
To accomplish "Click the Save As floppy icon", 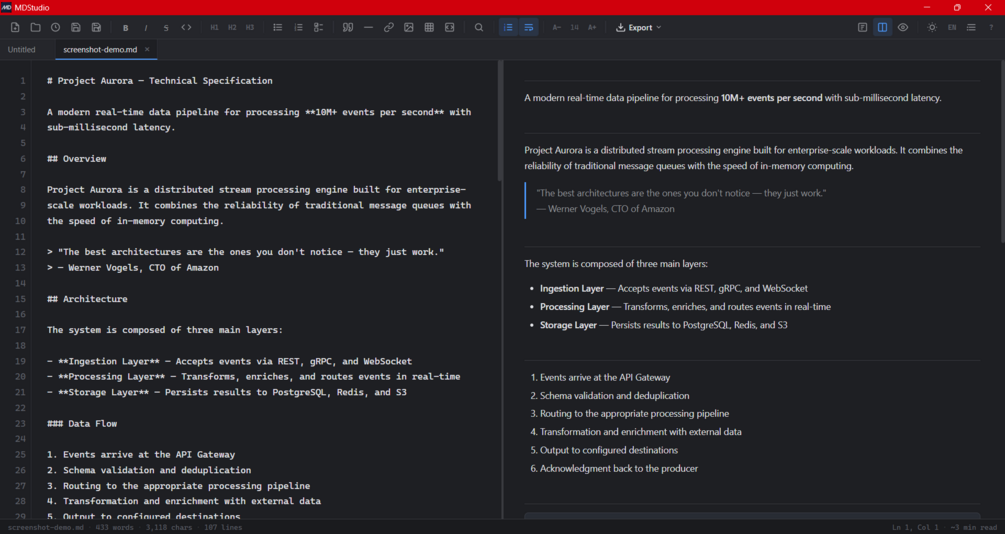I will tap(96, 28).
